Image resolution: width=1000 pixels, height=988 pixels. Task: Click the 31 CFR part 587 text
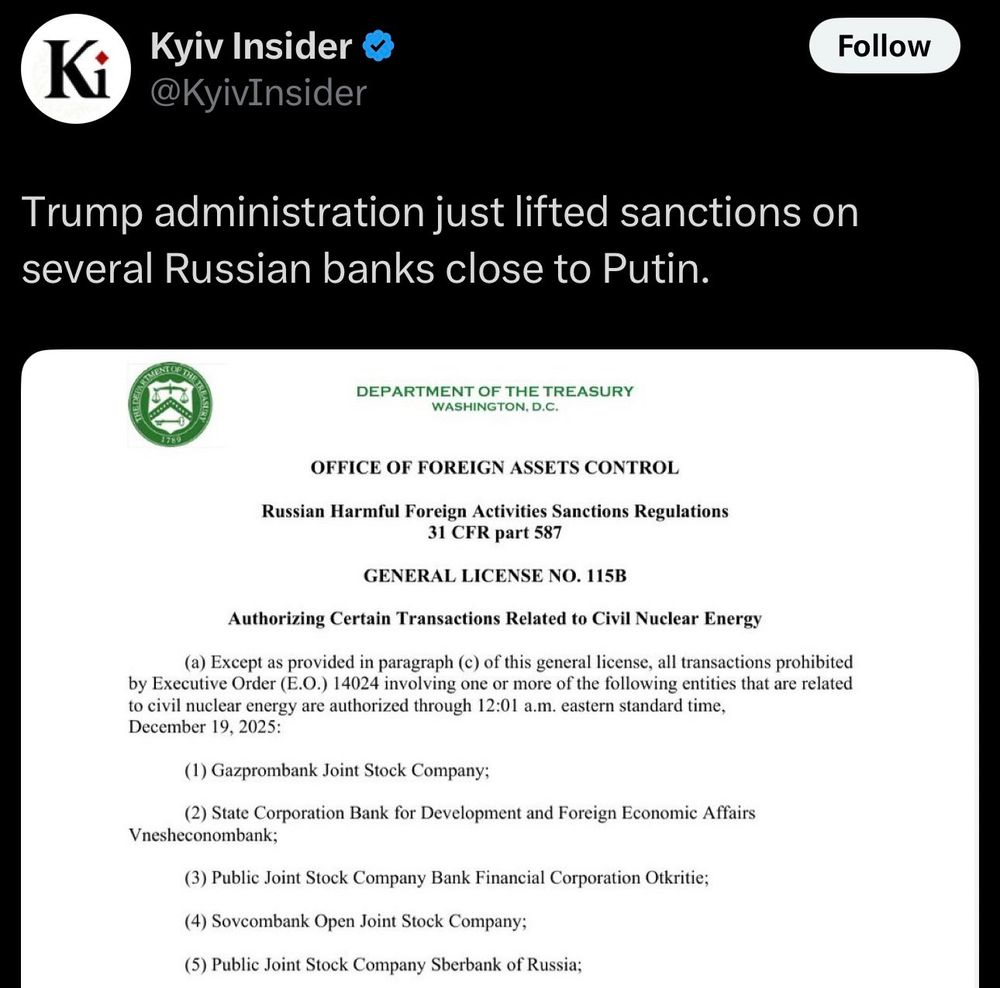coord(495,533)
